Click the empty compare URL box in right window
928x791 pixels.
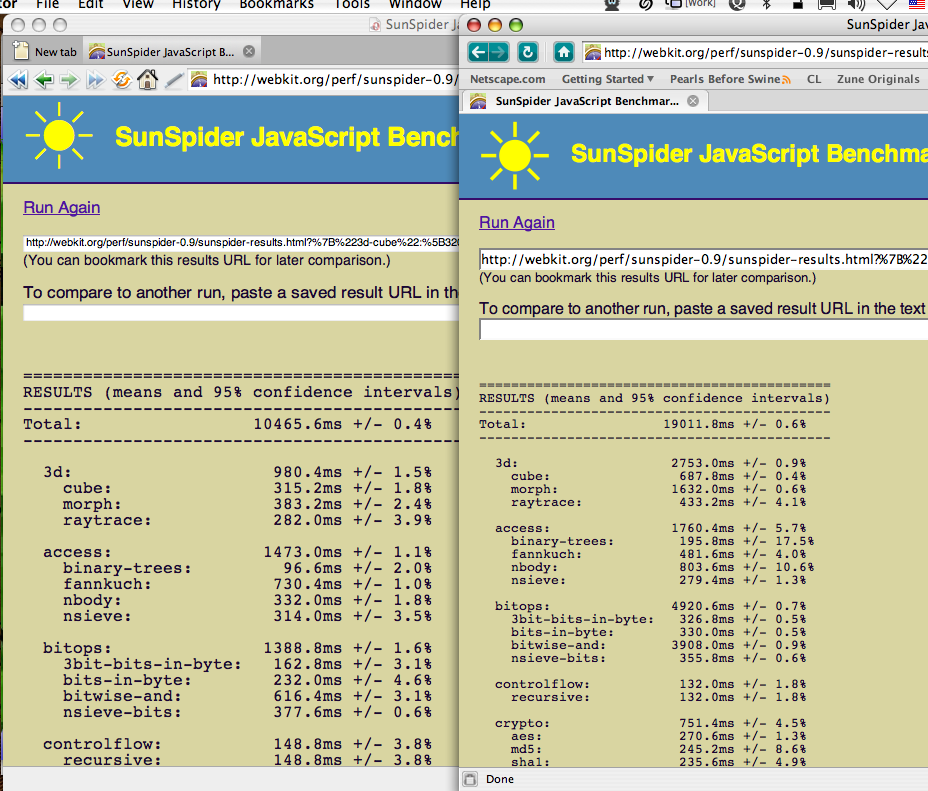[x=703, y=330]
